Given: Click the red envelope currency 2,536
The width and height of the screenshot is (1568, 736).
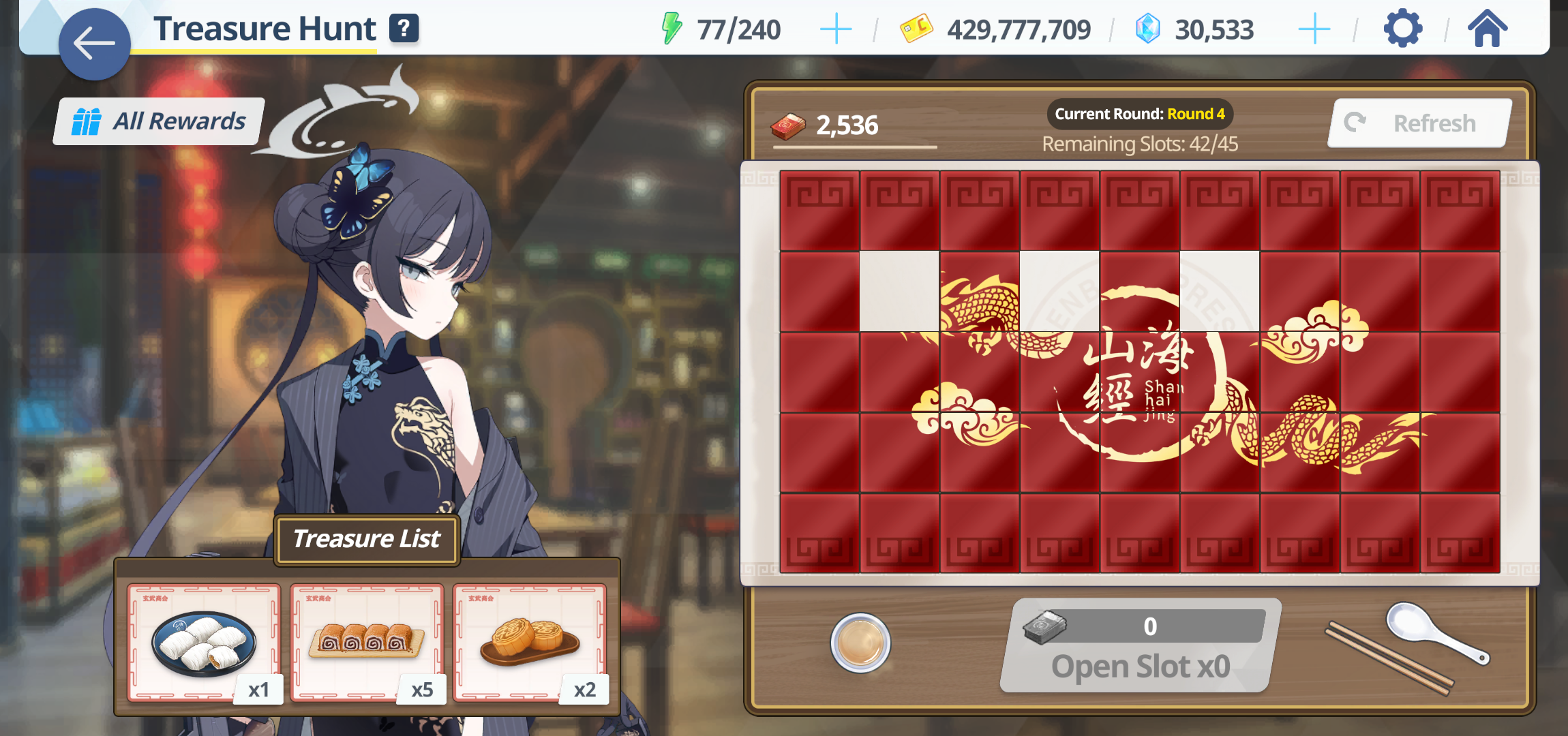Looking at the screenshot, I should click(826, 126).
